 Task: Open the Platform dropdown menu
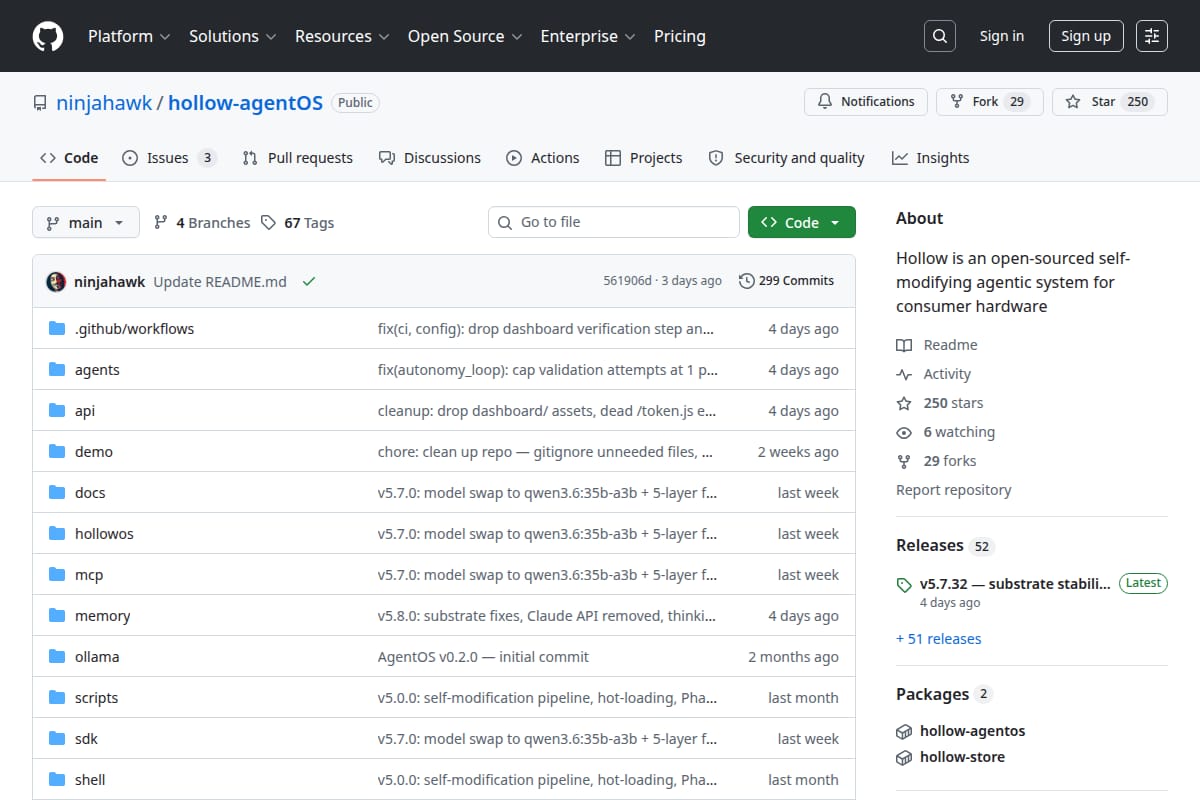[128, 36]
